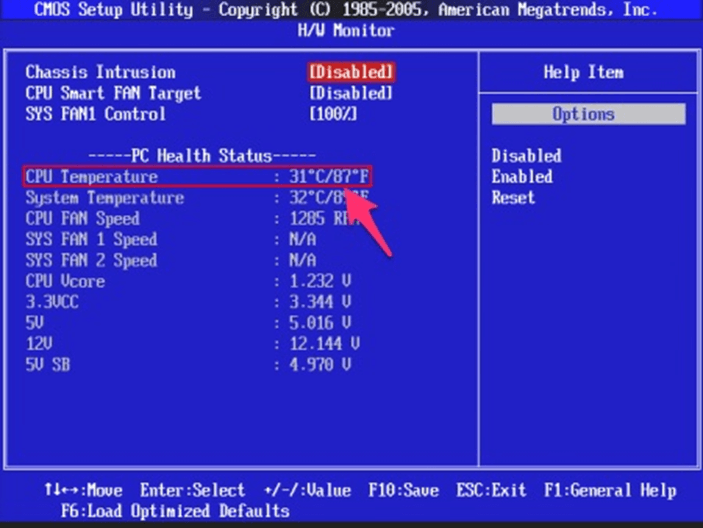Click the CMOS Setup Utility copyright header
Screen dimensions: 703x528
click(x=346, y=9)
